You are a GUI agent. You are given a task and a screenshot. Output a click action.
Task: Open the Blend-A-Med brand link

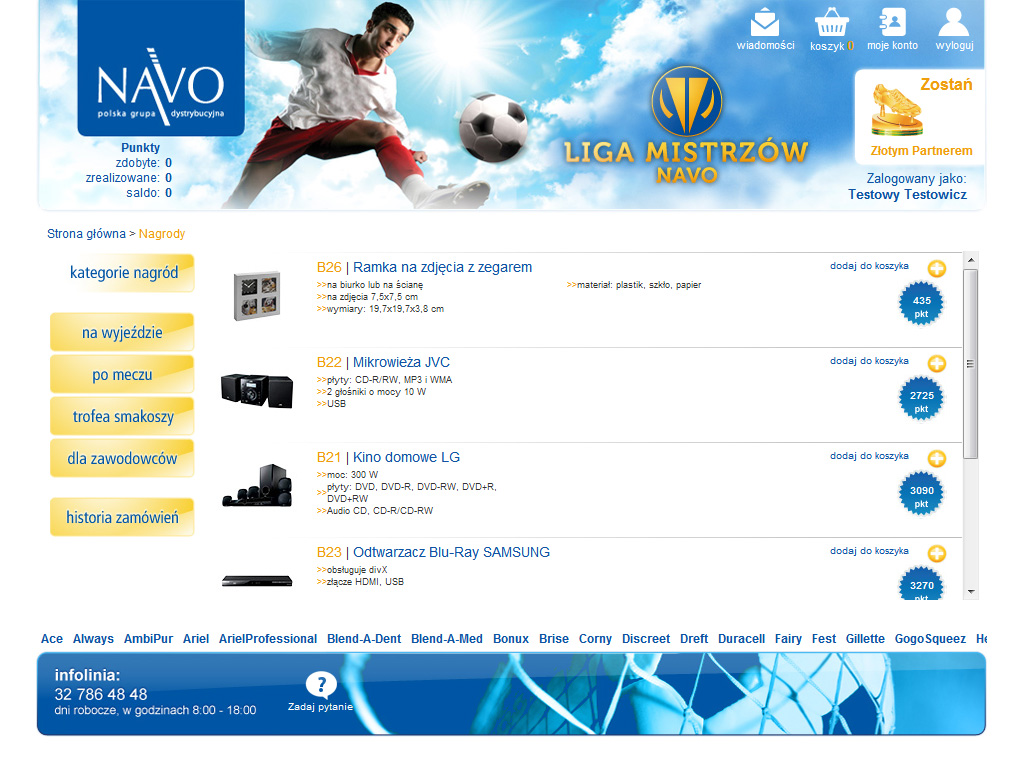(x=447, y=639)
